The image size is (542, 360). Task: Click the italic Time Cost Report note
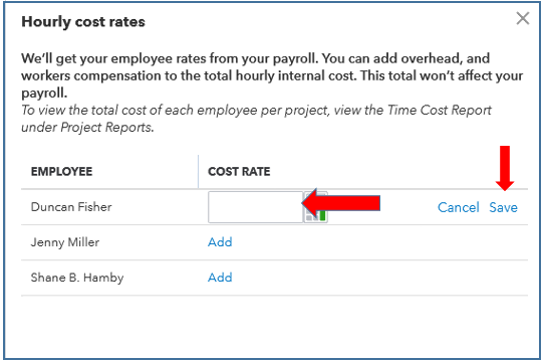(256, 119)
